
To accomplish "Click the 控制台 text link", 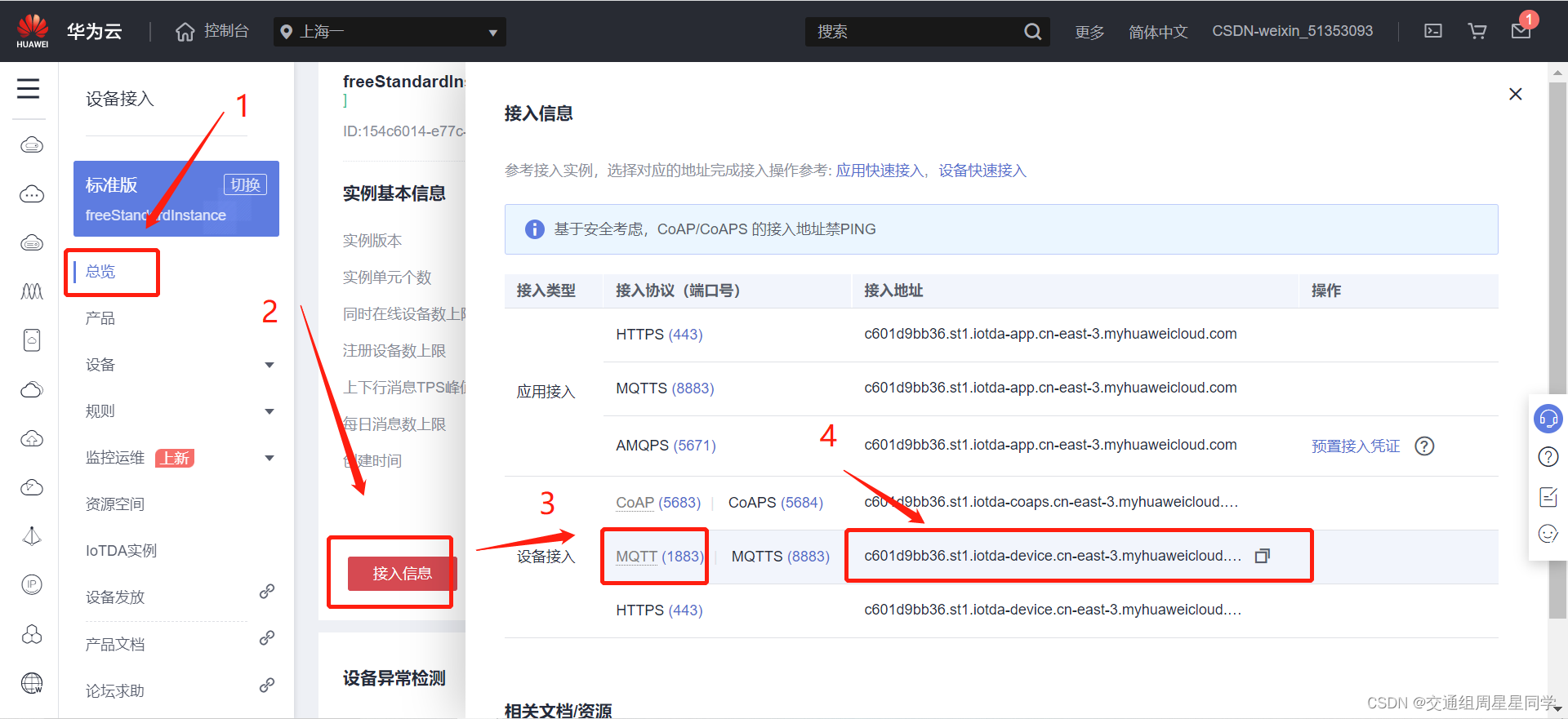I will 226,31.
